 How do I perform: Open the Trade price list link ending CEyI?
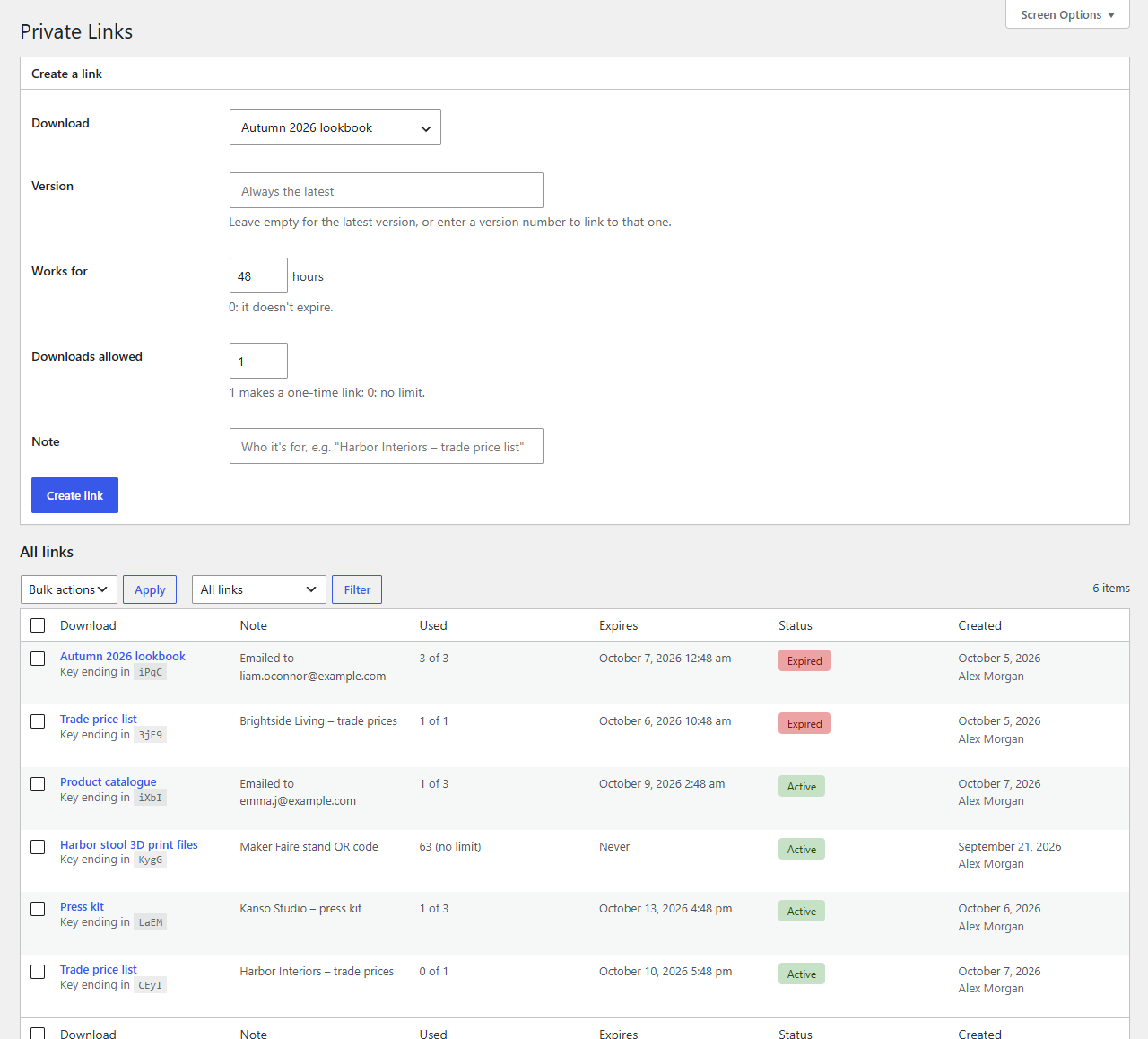point(99,969)
